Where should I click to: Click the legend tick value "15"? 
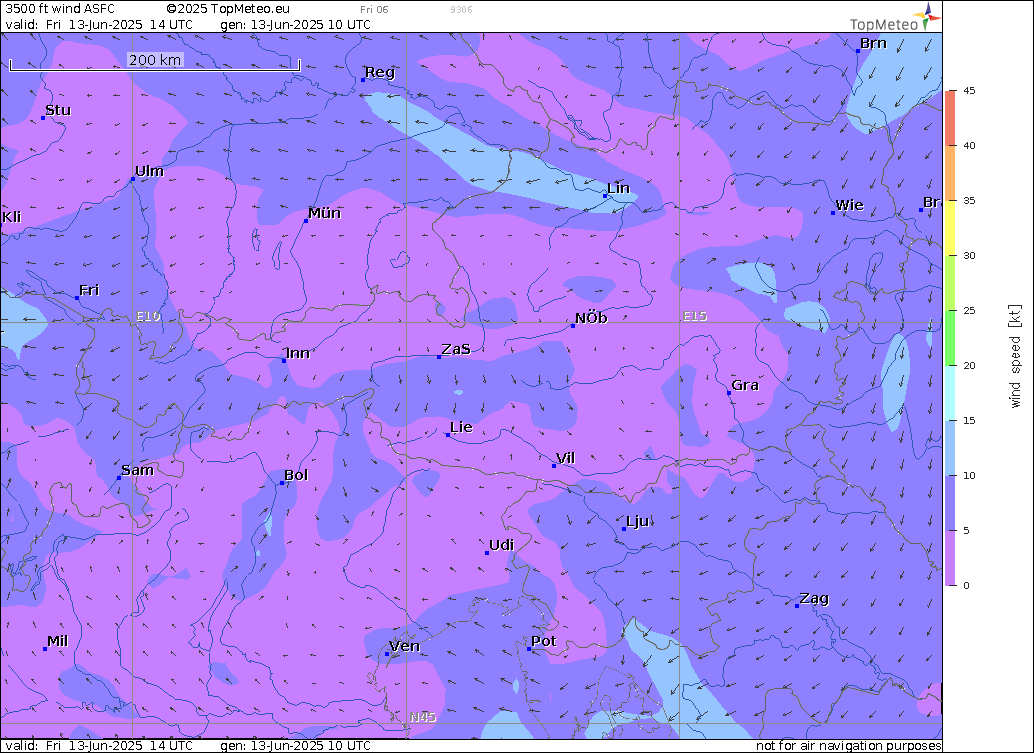(969, 421)
